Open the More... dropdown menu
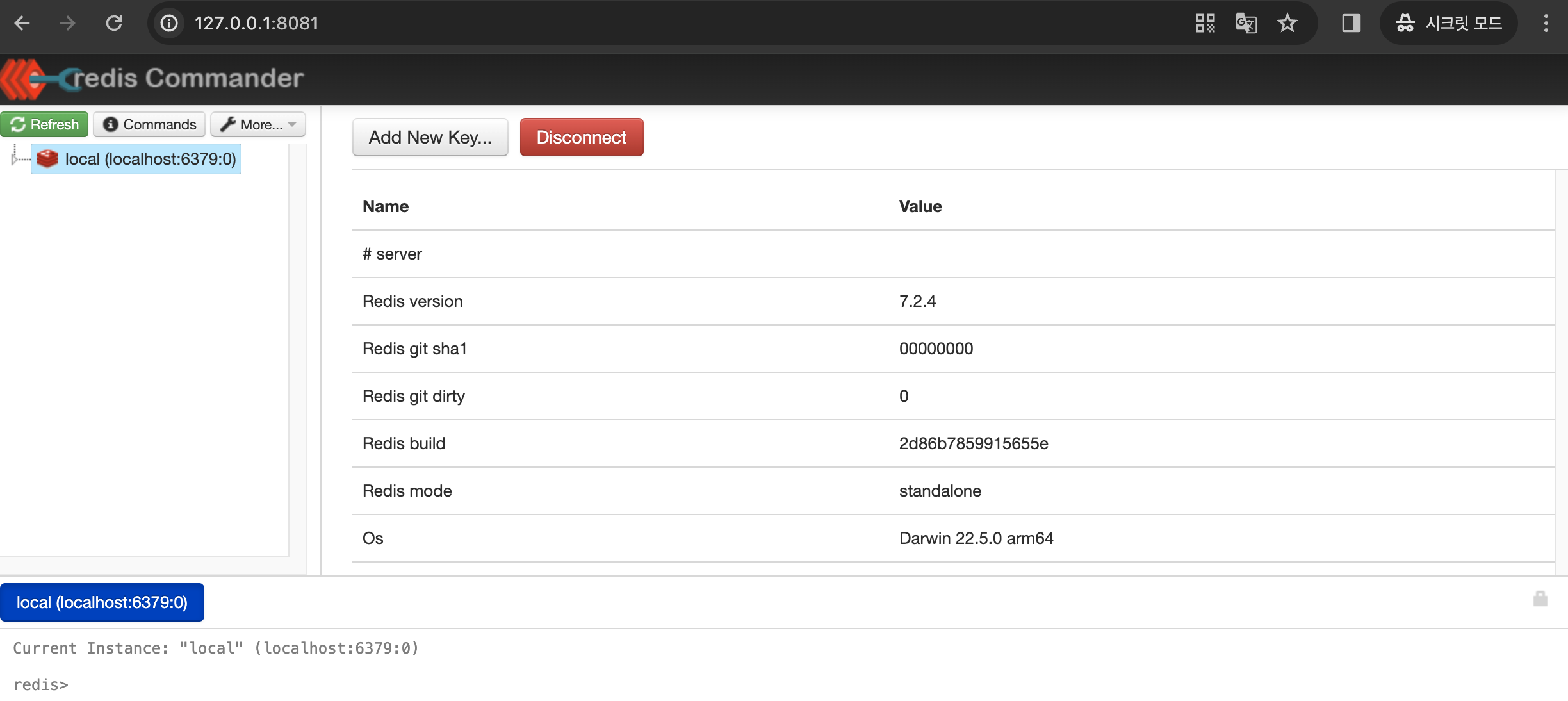 coord(258,124)
